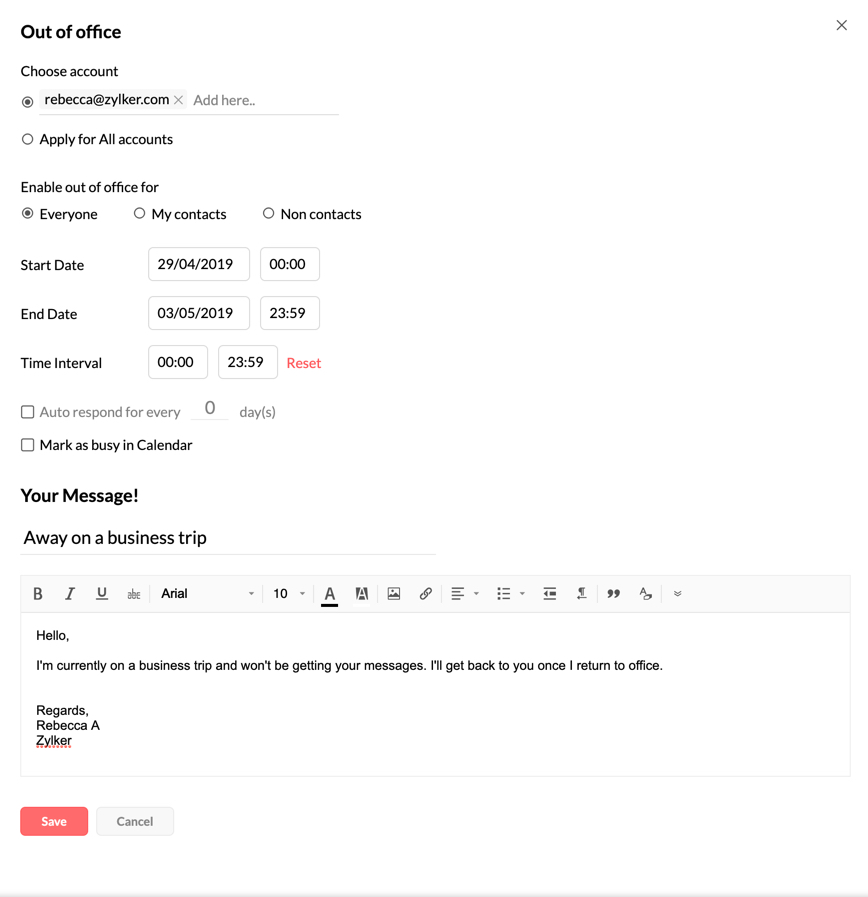
Task: Change the text direction
Action: tap(581, 594)
